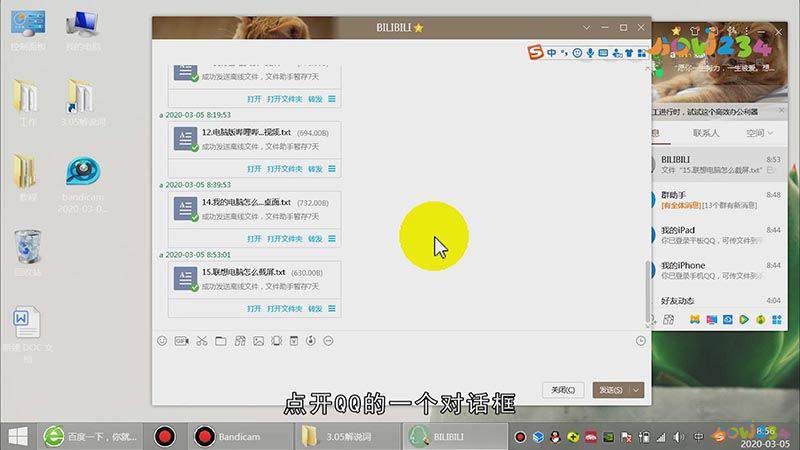The image size is (800, 450).
Task: Click volume speaker tray icon
Action: pos(679,437)
